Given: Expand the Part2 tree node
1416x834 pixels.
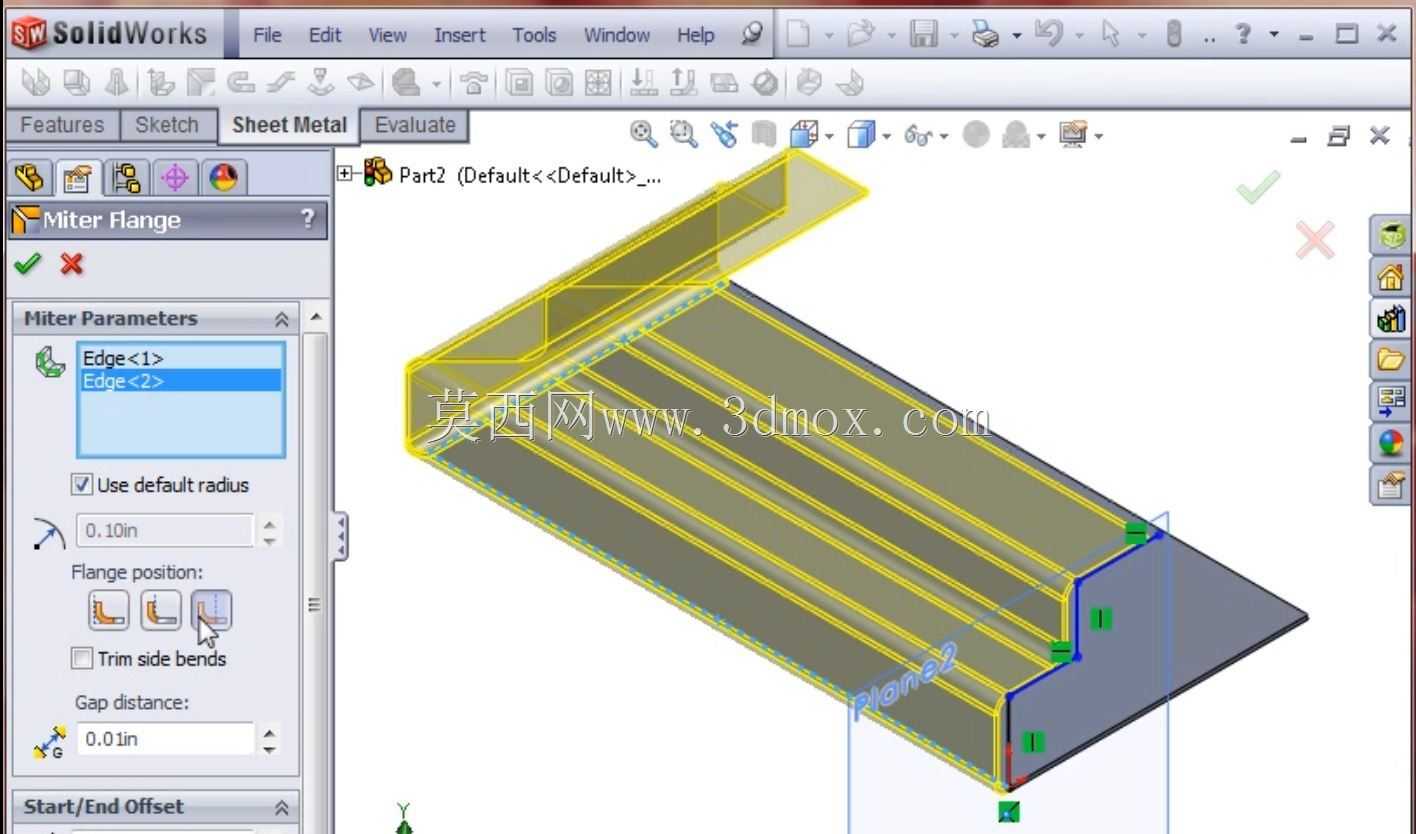Looking at the screenshot, I should pos(345,174).
